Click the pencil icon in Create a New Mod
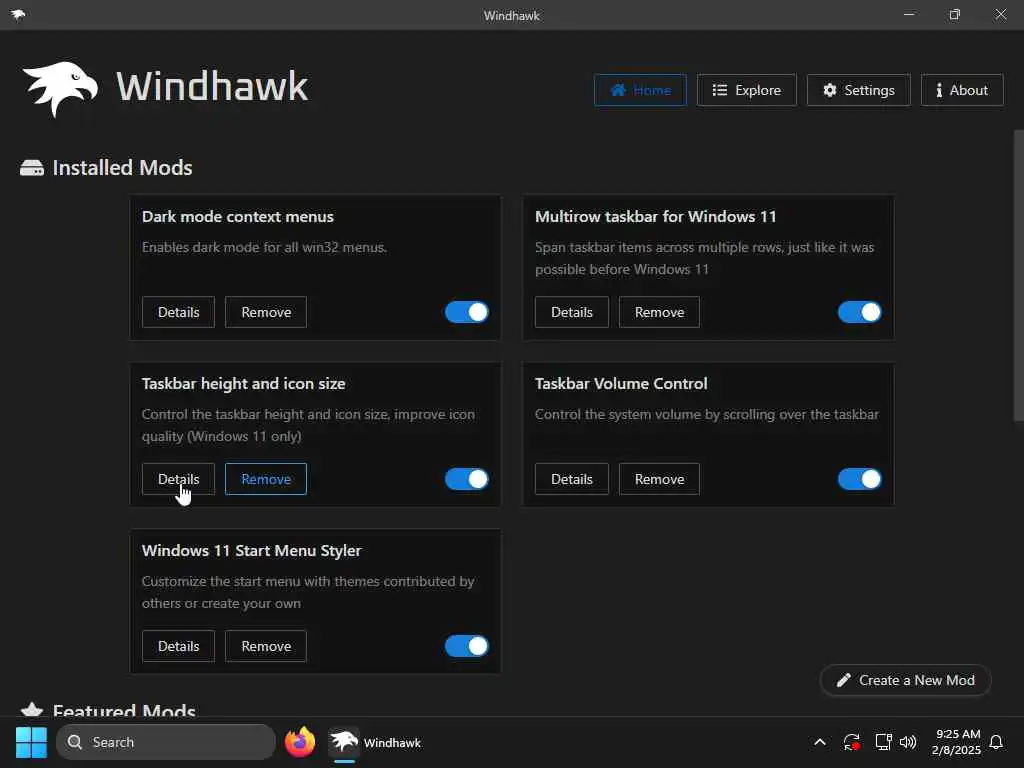Image resolution: width=1024 pixels, height=768 pixels. (844, 680)
